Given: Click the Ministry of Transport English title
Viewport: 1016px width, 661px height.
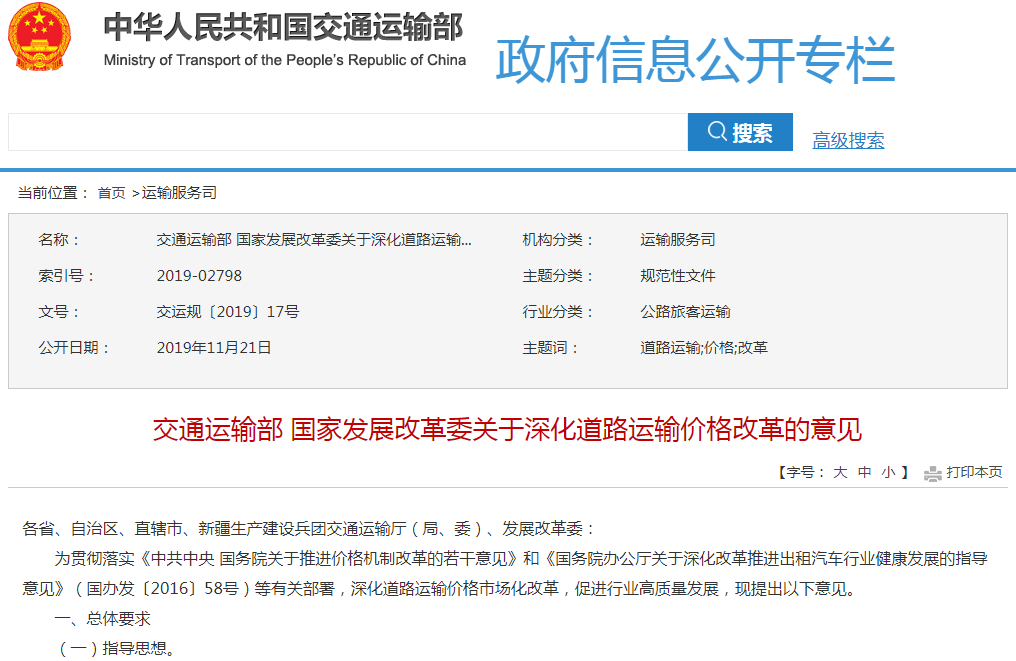Looking at the screenshot, I should 284,60.
